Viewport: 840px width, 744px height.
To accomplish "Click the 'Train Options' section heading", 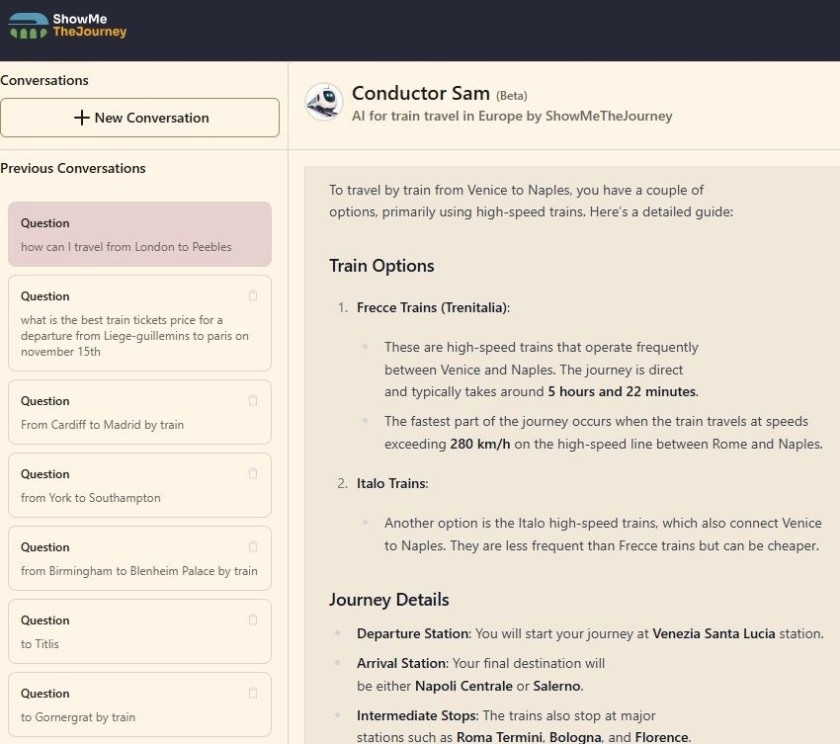I will click(x=381, y=266).
